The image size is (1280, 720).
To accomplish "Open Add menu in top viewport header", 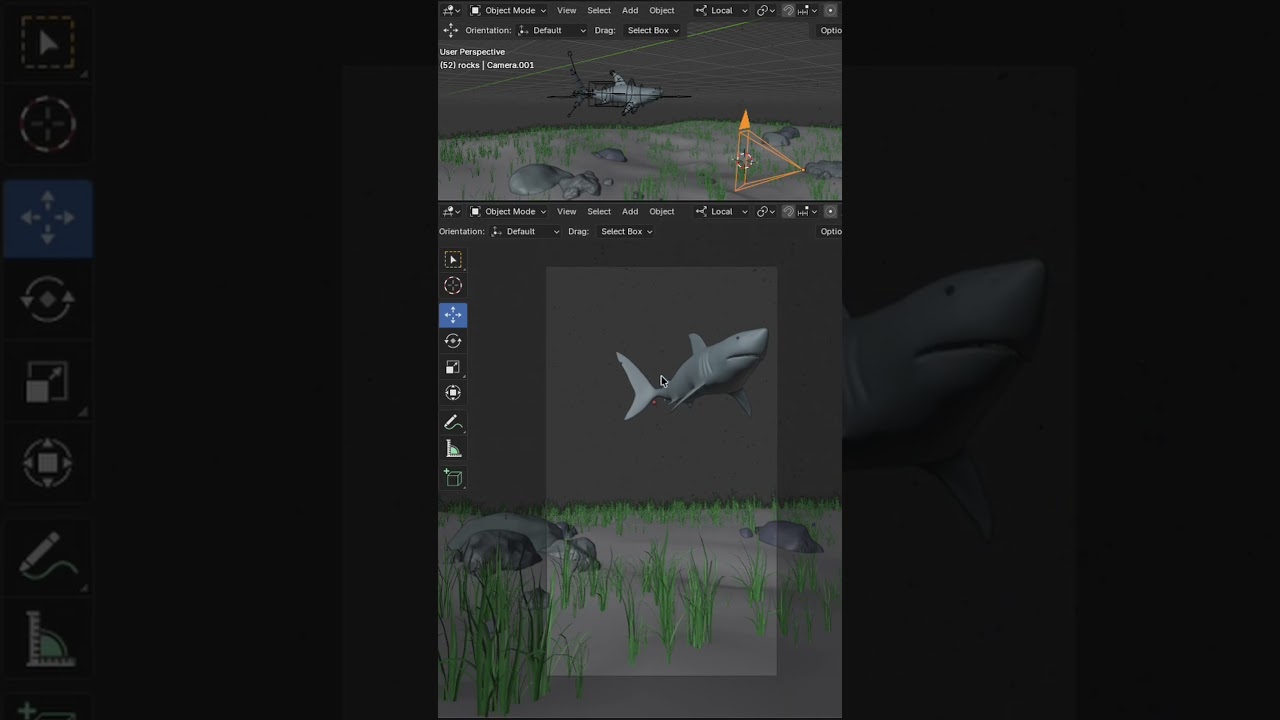I will coord(630,10).
